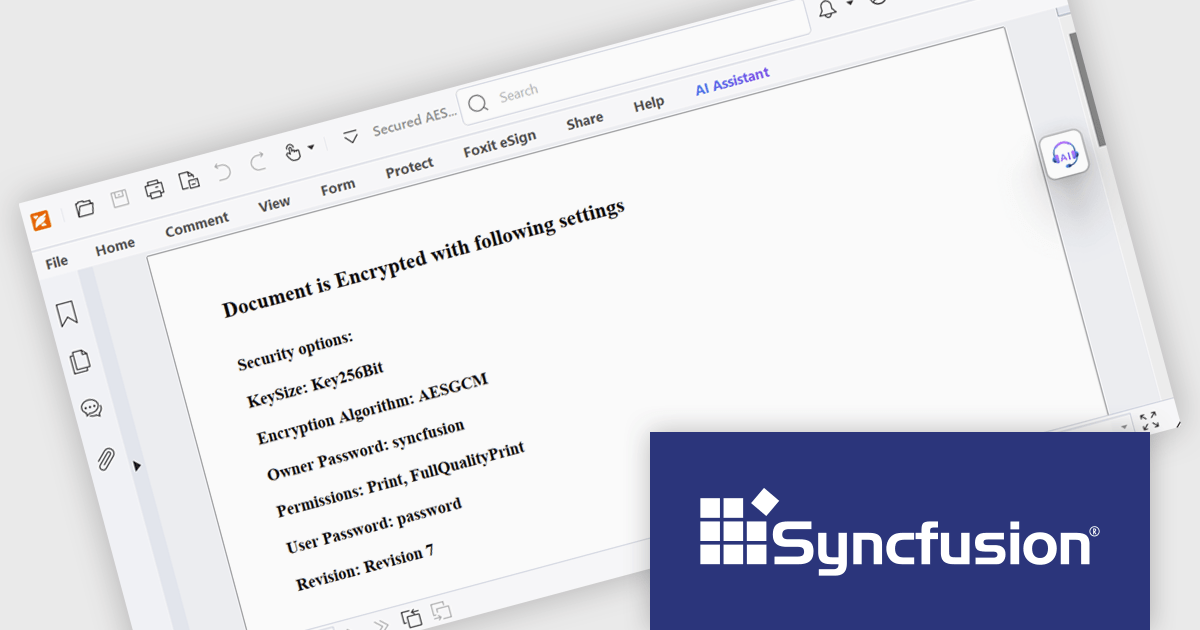1200x630 pixels.
Task: Click the File menu
Action: [57, 261]
